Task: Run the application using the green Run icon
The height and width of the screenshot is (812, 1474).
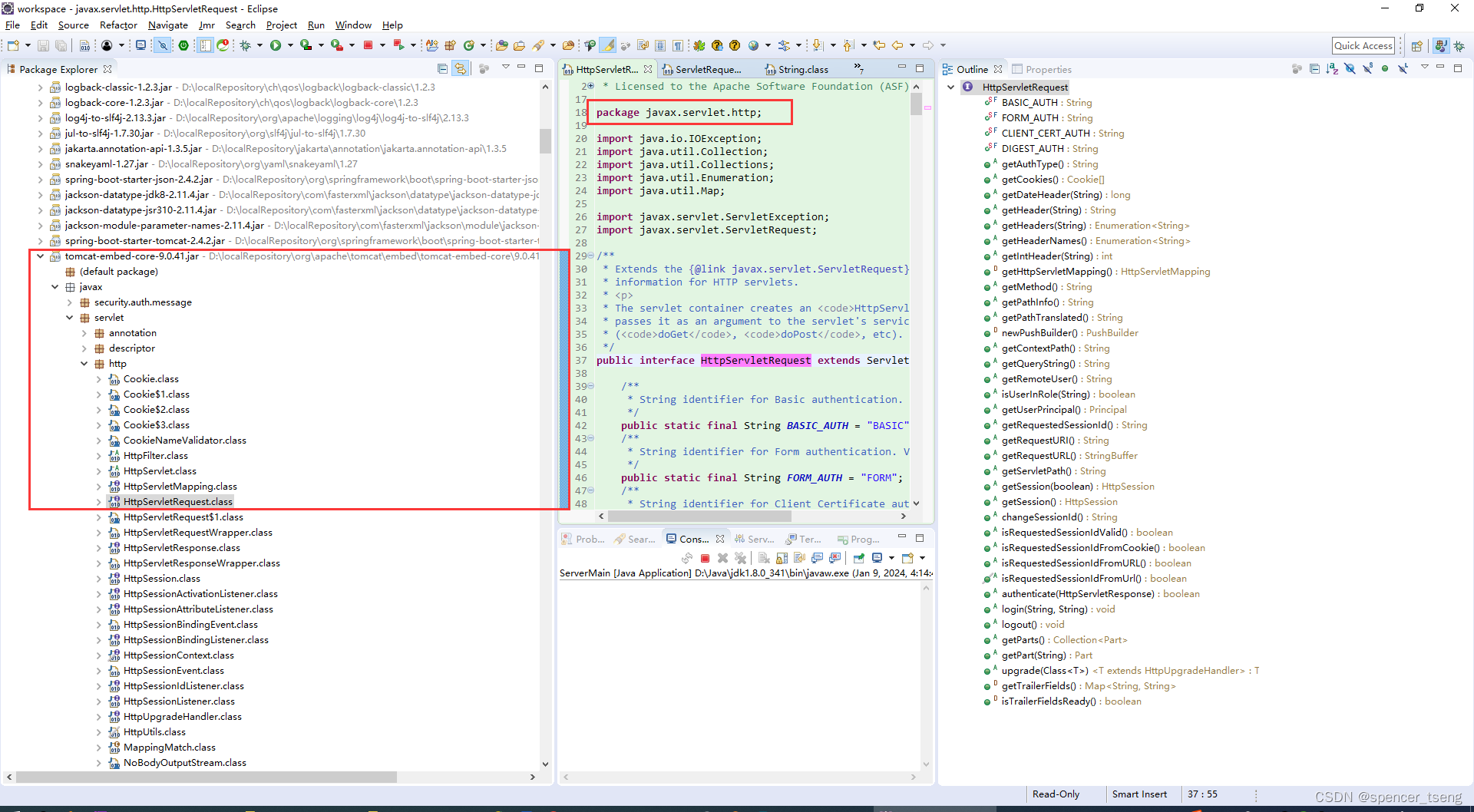Action: [277, 45]
